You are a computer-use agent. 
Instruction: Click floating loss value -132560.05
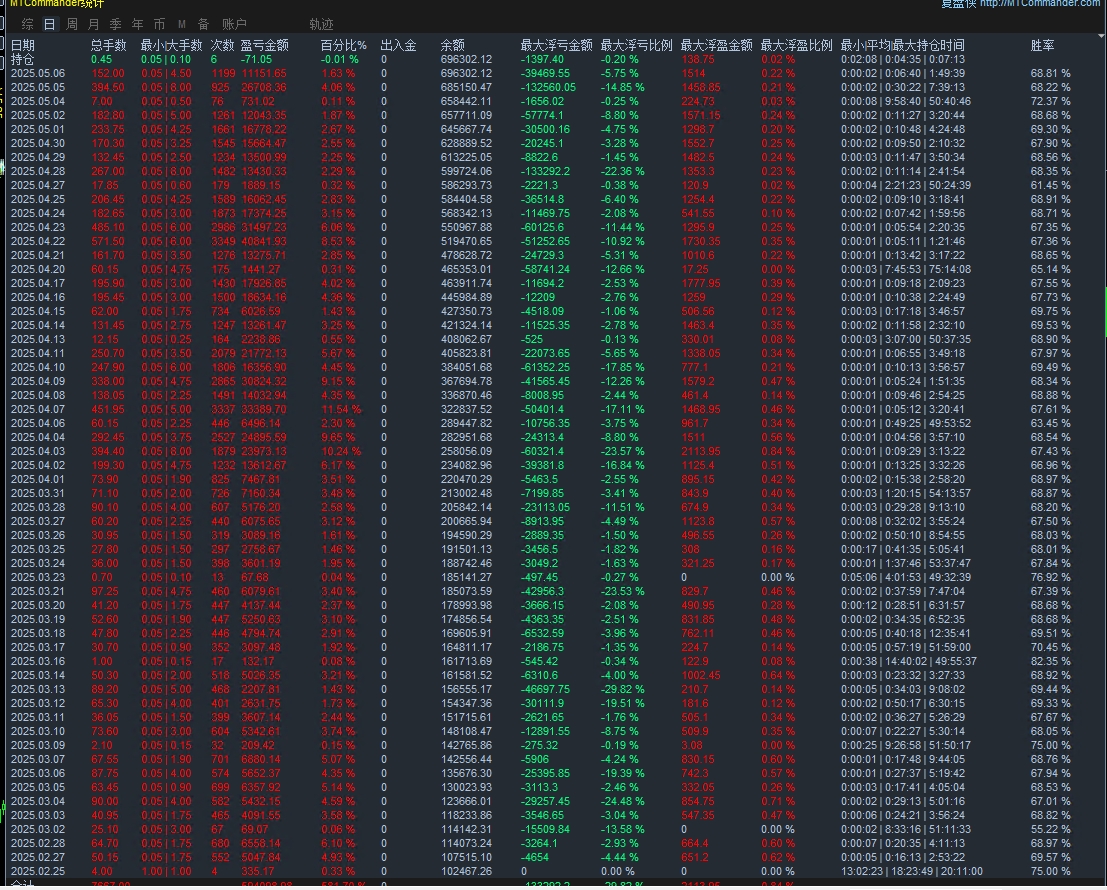(x=548, y=88)
